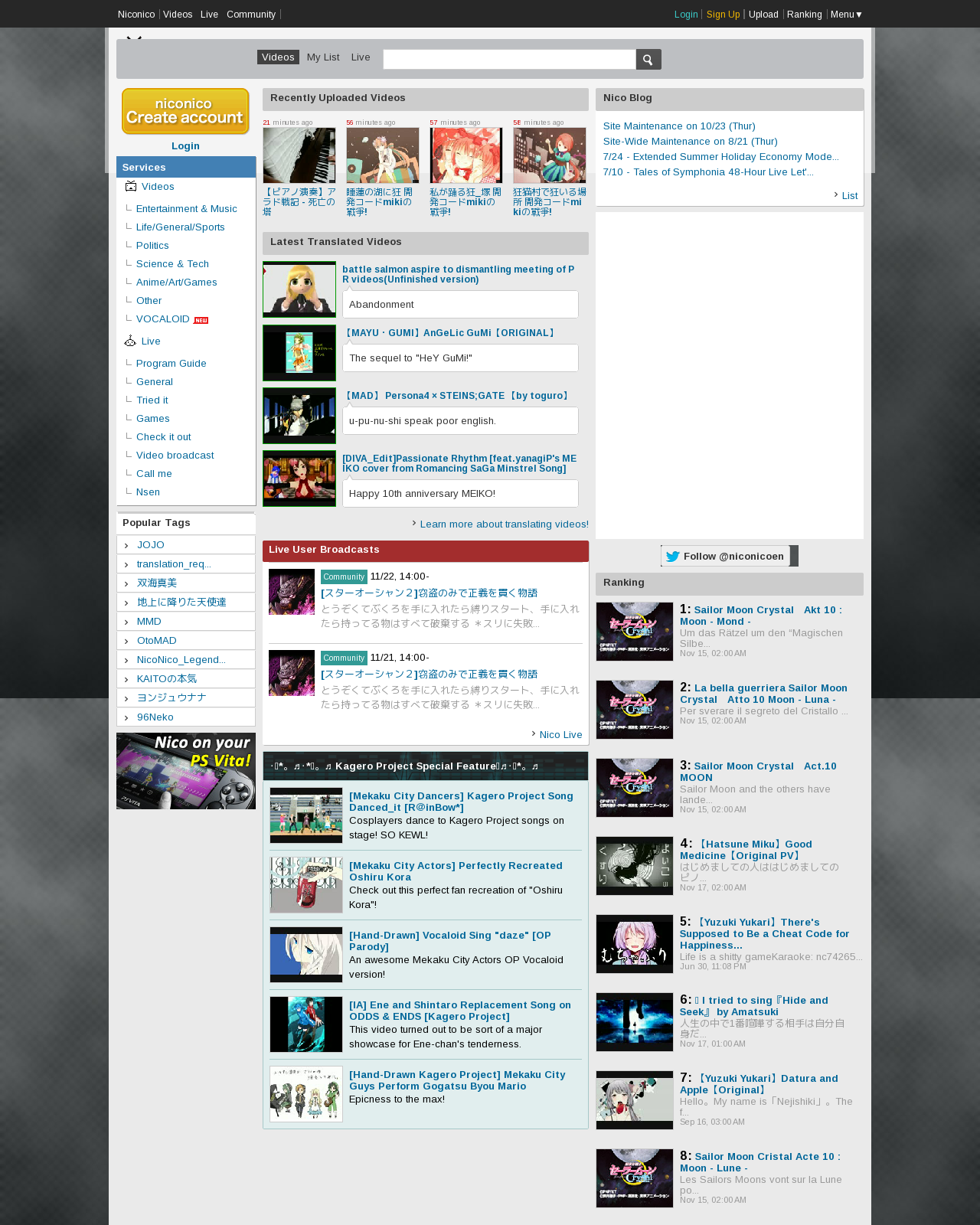Open the Live icon in Services

point(130,341)
